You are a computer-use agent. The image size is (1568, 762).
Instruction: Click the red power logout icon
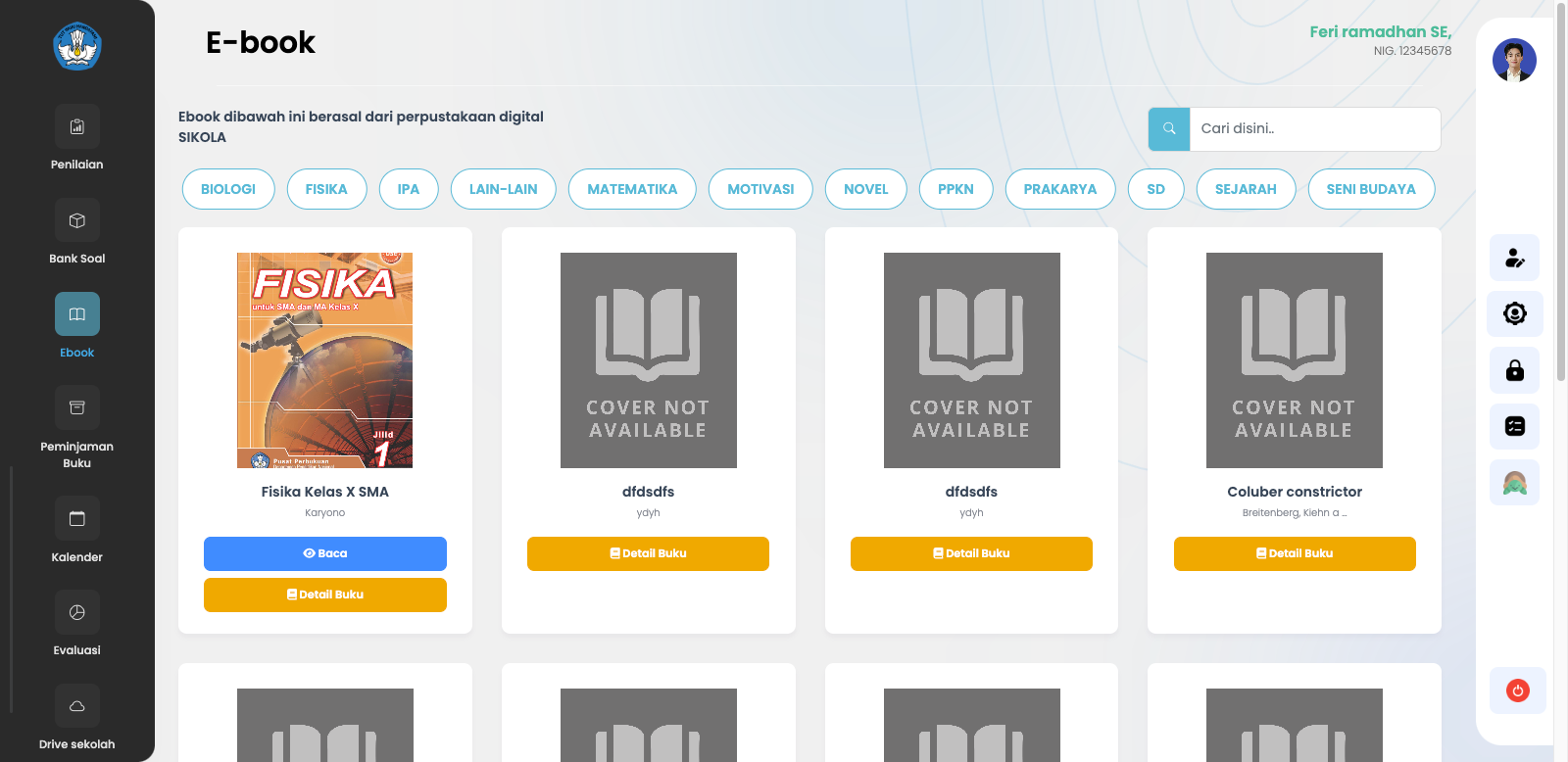1517,691
